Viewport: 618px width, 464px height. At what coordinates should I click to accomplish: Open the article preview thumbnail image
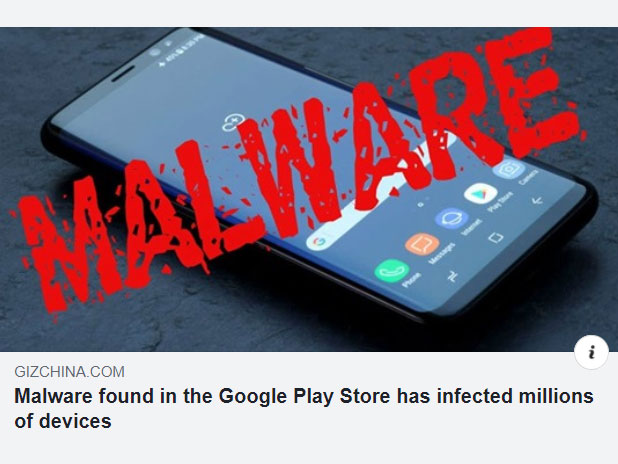(309, 189)
